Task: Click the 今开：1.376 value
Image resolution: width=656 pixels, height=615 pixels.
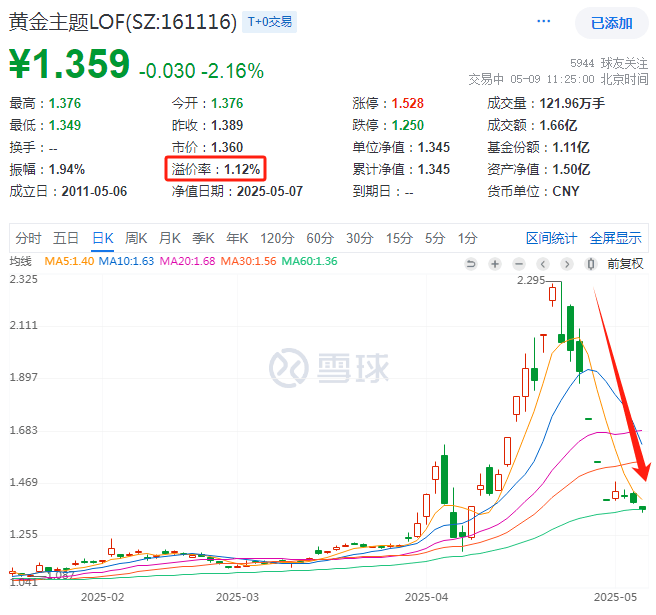Action: [207, 103]
